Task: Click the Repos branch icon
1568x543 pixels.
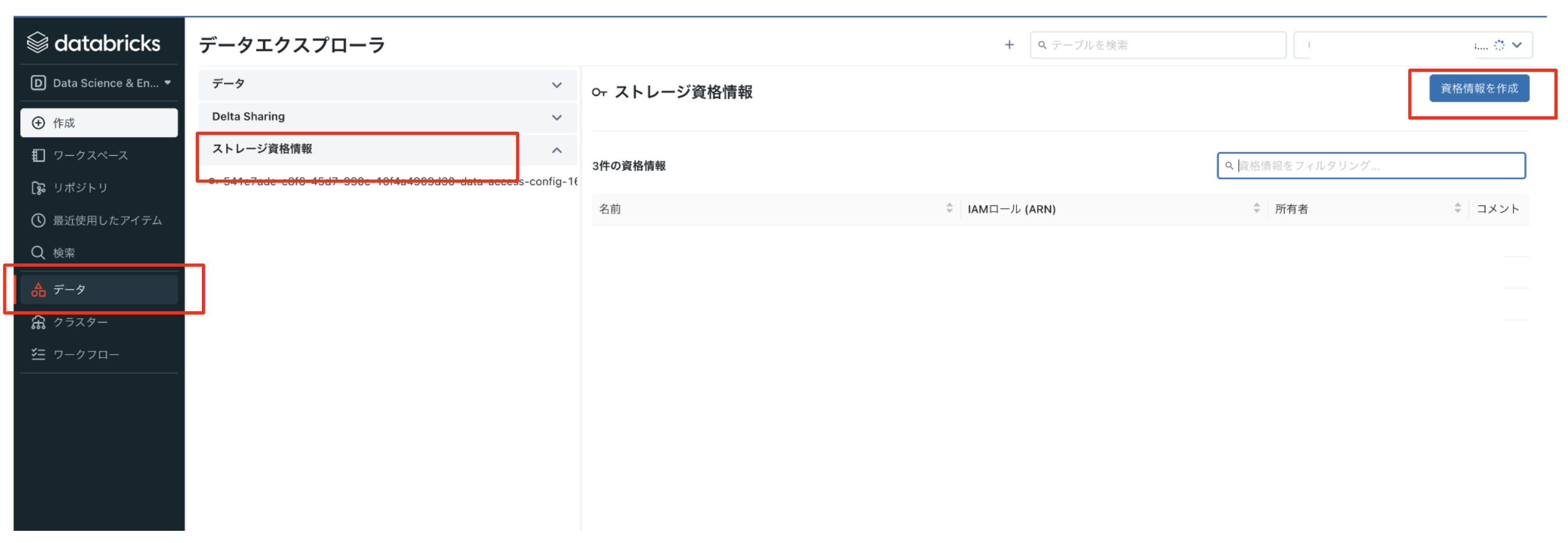Action: [x=38, y=188]
